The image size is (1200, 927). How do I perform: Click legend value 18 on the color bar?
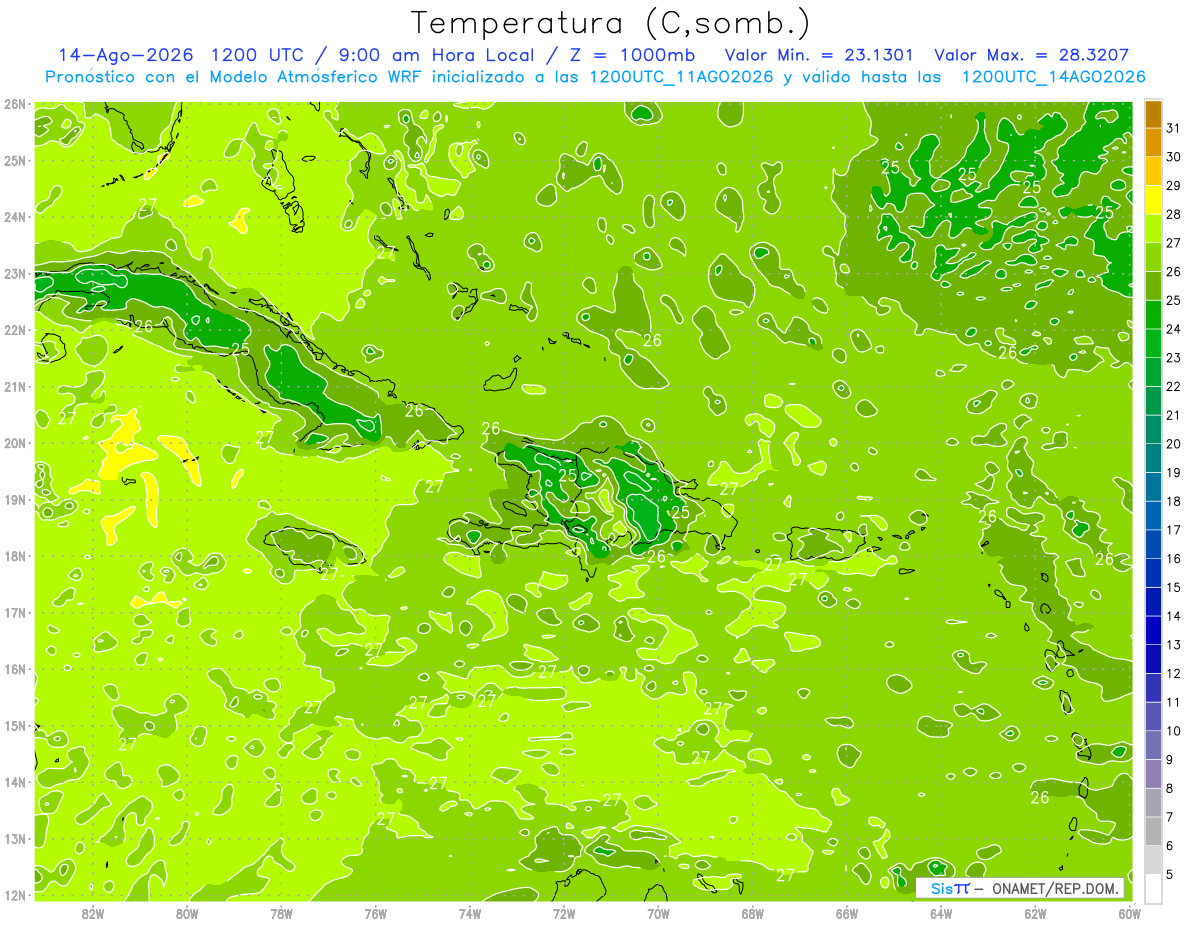(1174, 501)
